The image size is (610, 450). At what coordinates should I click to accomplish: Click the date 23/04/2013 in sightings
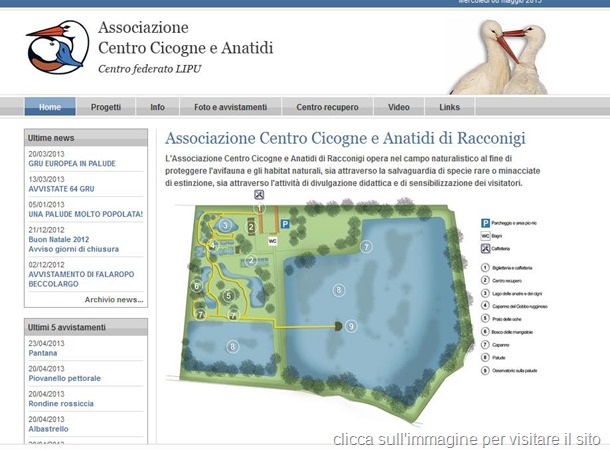[46, 343]
